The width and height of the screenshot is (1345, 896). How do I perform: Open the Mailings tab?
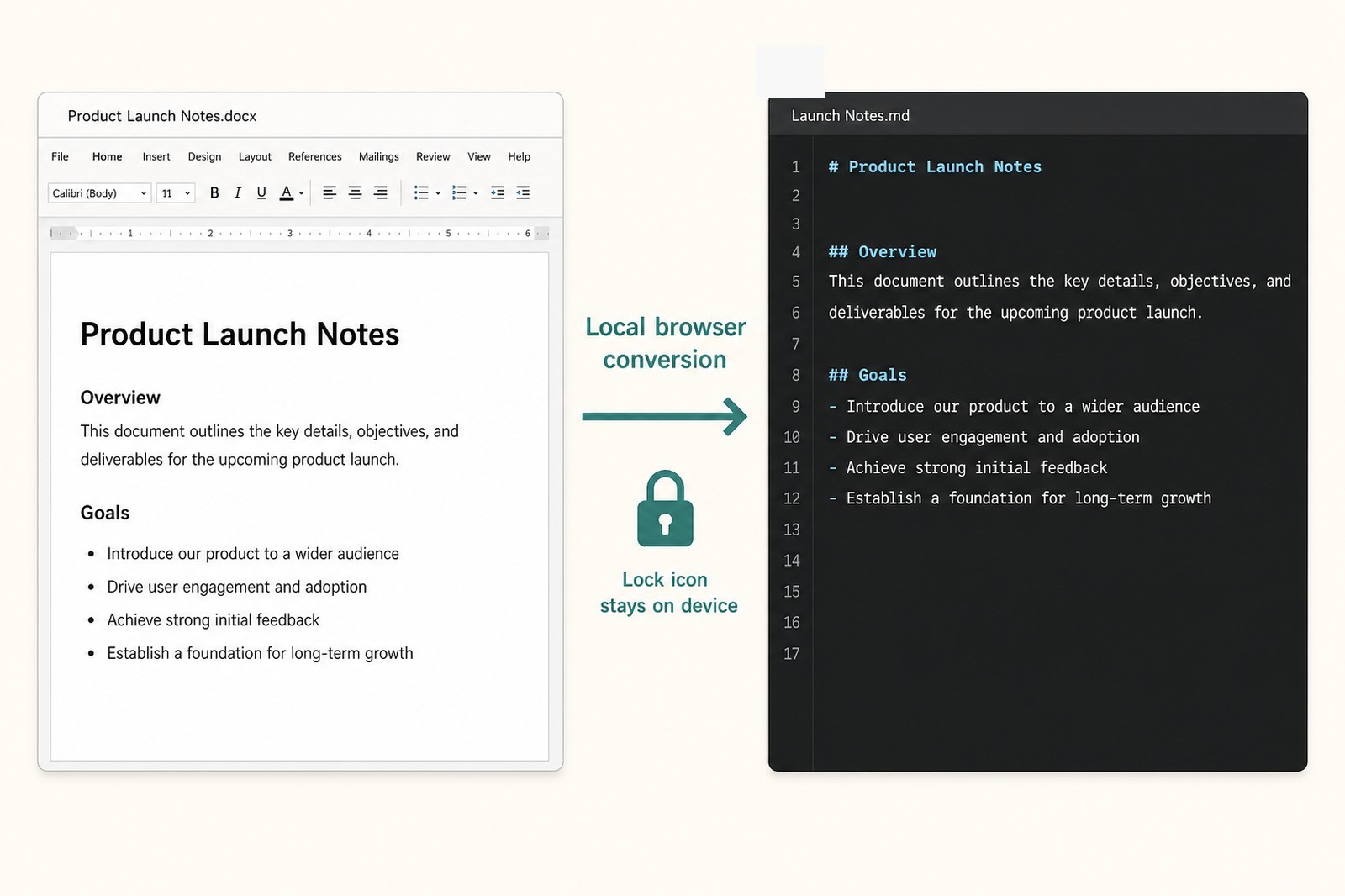click(x=378, y=156)
